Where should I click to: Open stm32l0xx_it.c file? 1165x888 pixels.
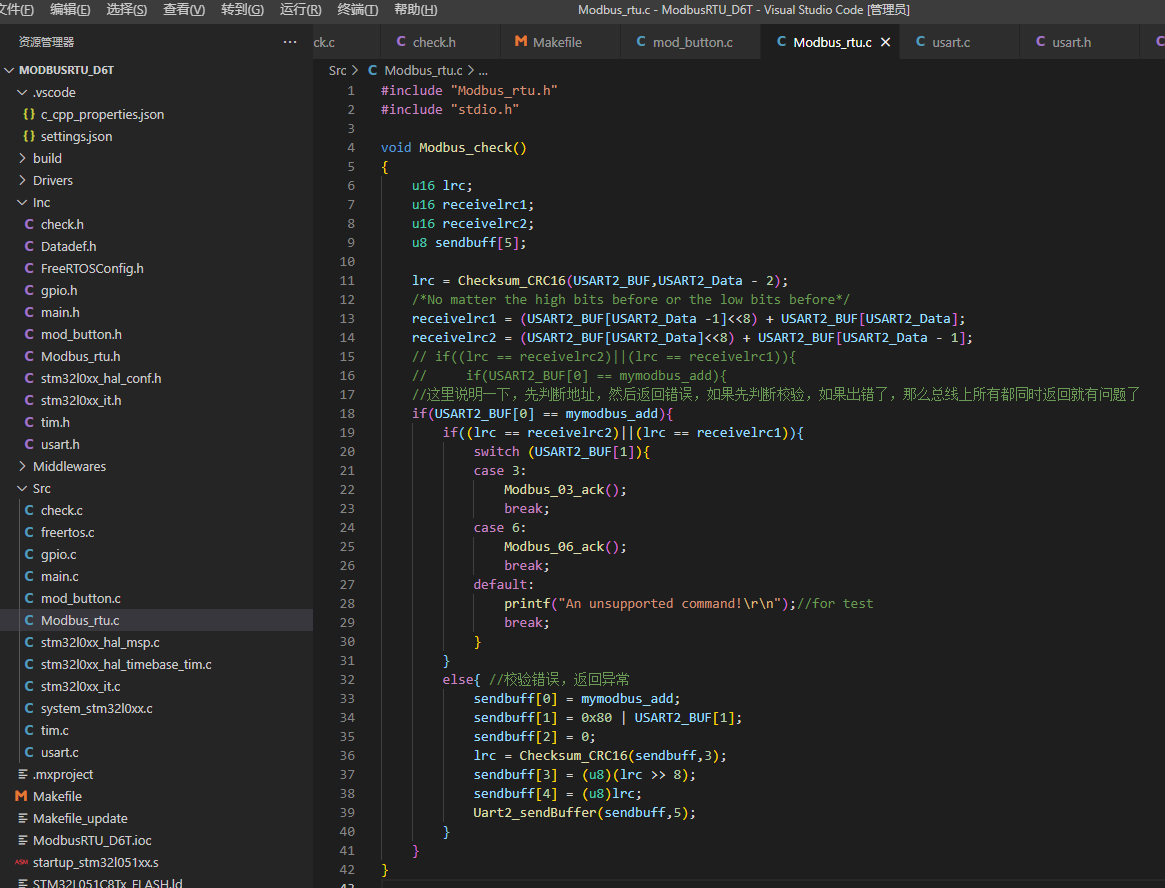[156, 687]
